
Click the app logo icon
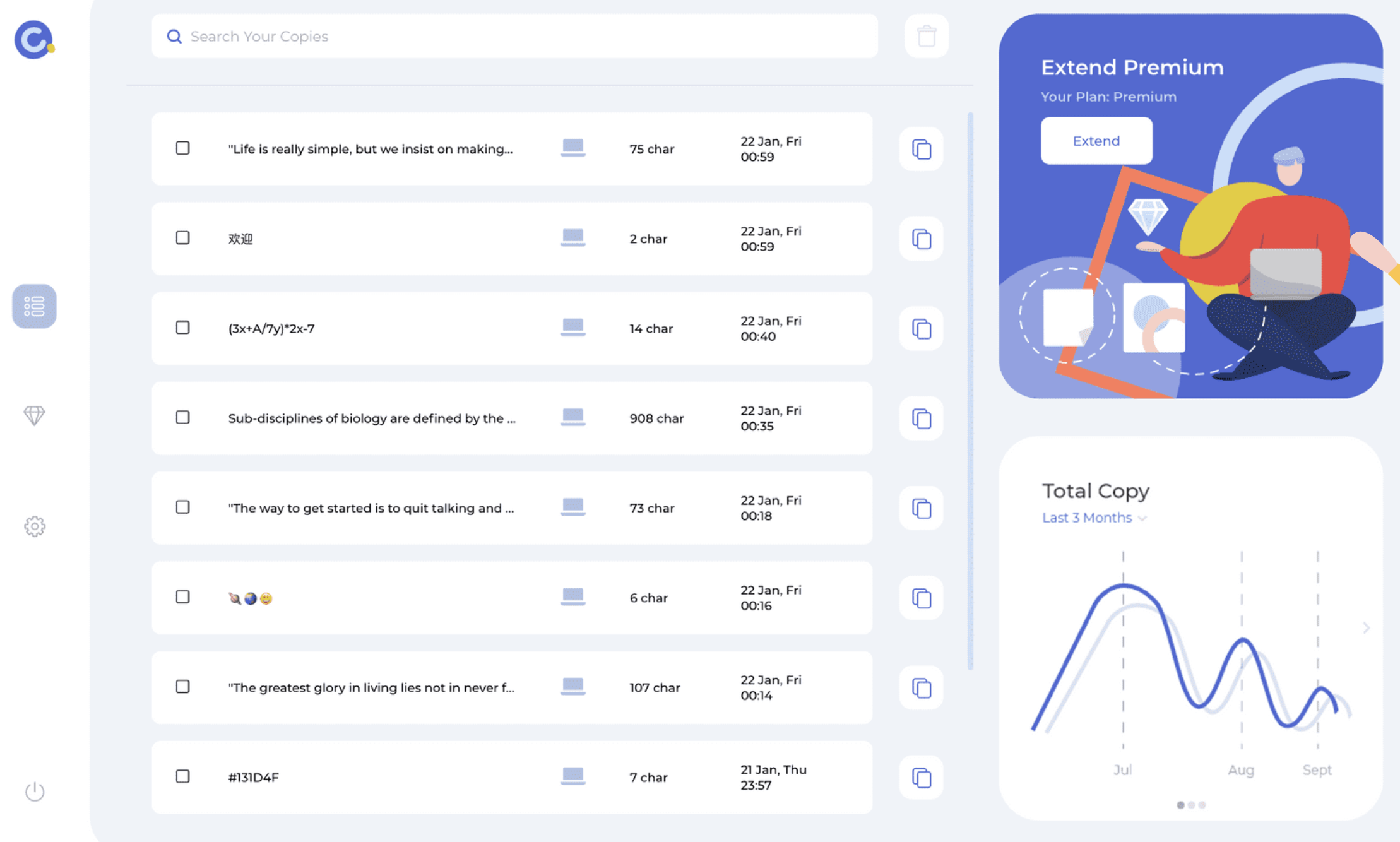click(x=34, y=40)
